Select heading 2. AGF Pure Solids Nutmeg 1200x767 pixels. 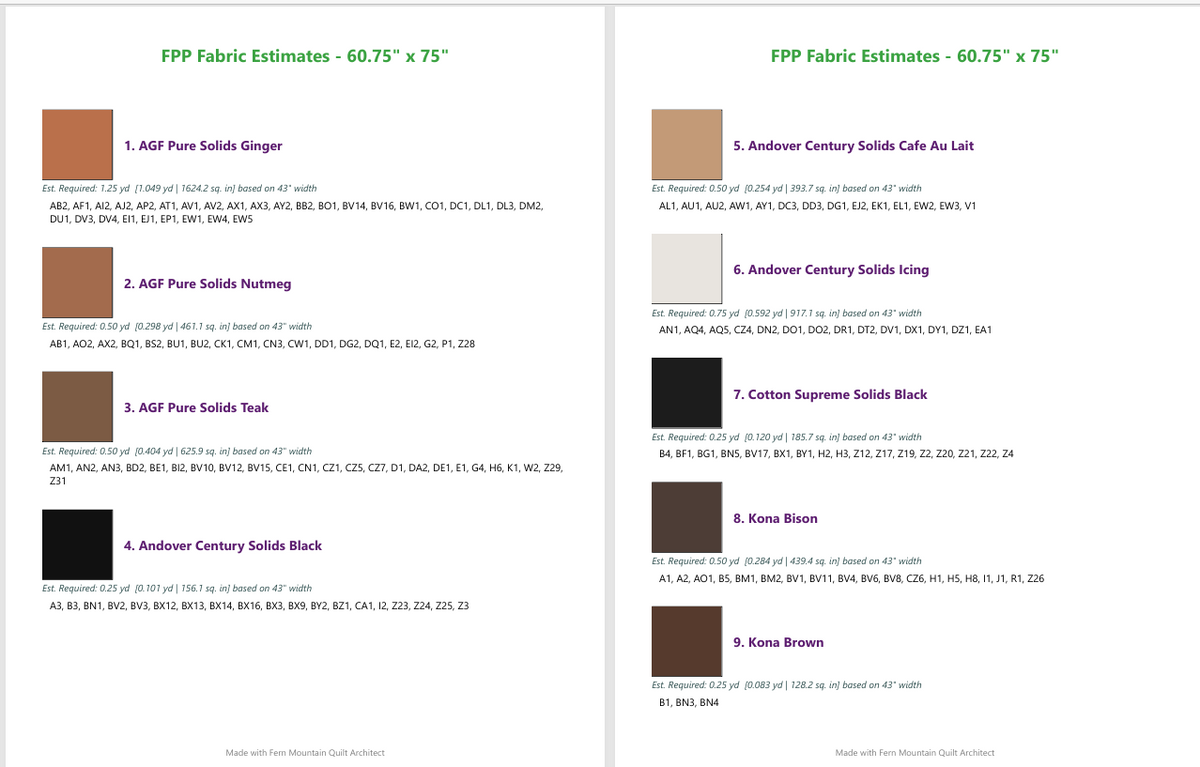(x=208, y=284)
